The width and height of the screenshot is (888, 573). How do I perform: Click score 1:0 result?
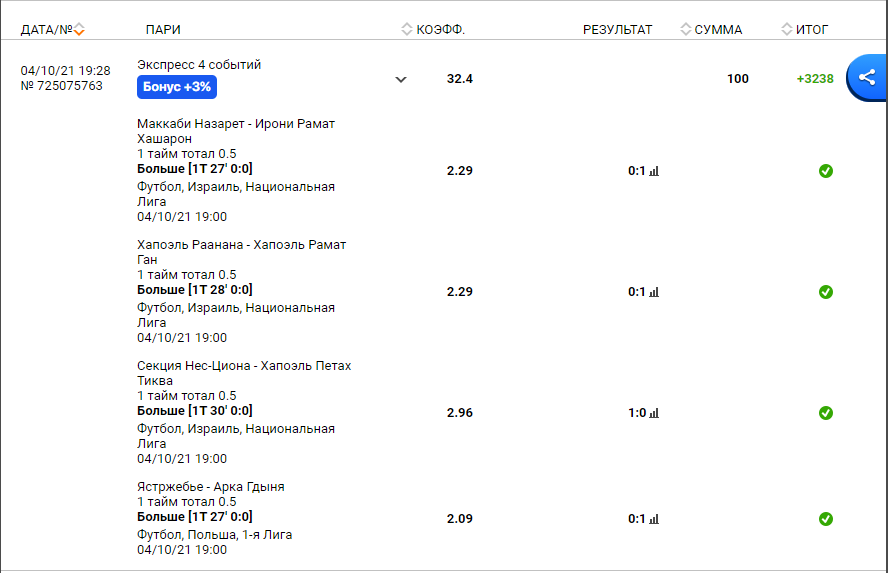pos(637,413)
